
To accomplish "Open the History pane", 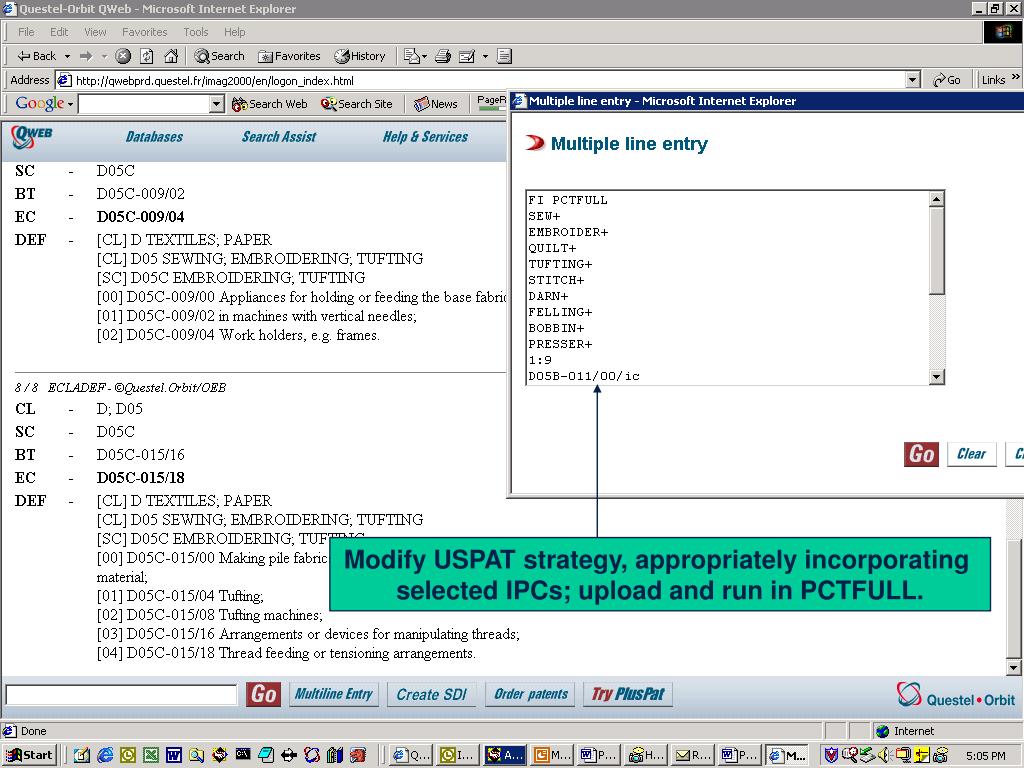I will (360, 56).
